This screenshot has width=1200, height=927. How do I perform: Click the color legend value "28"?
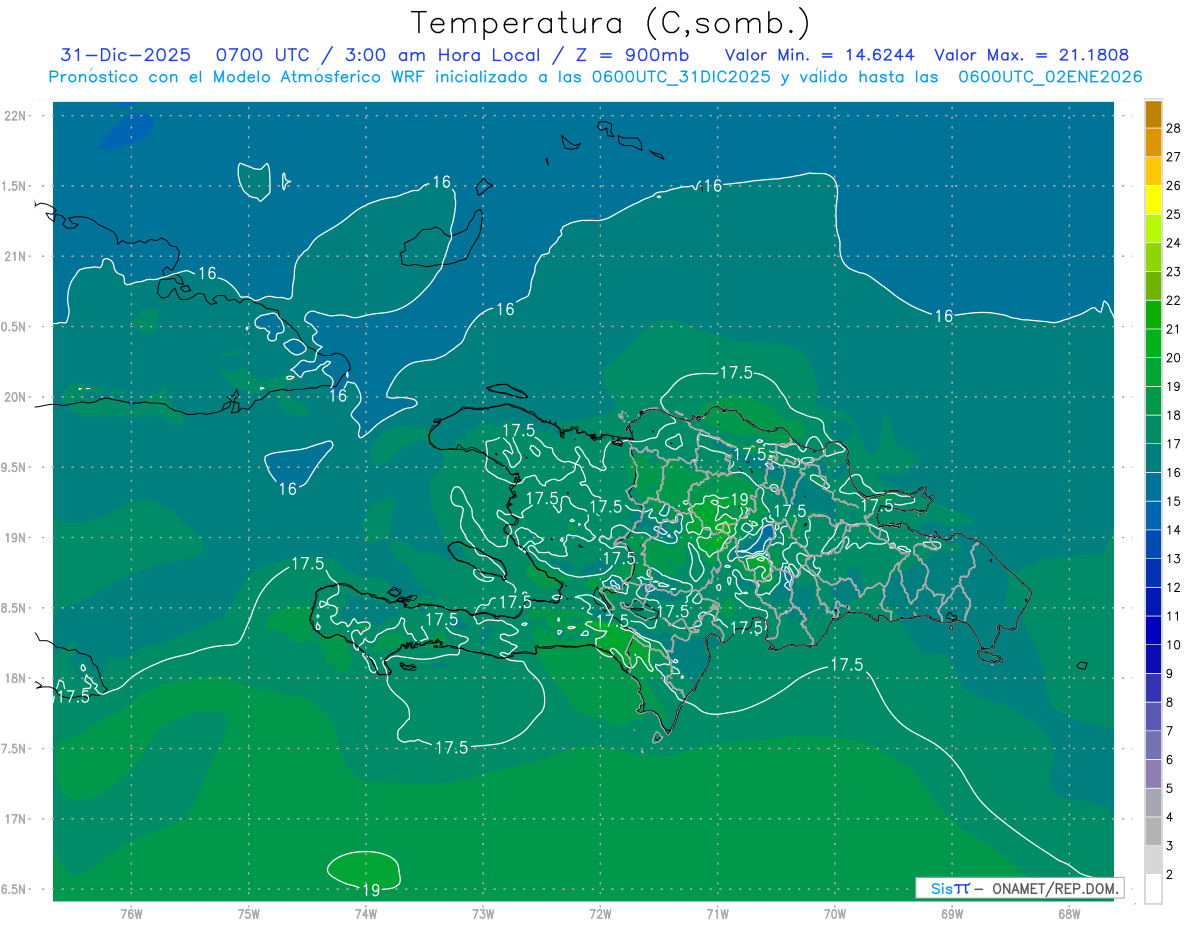pyautogui.click(x=1174, y=128)
